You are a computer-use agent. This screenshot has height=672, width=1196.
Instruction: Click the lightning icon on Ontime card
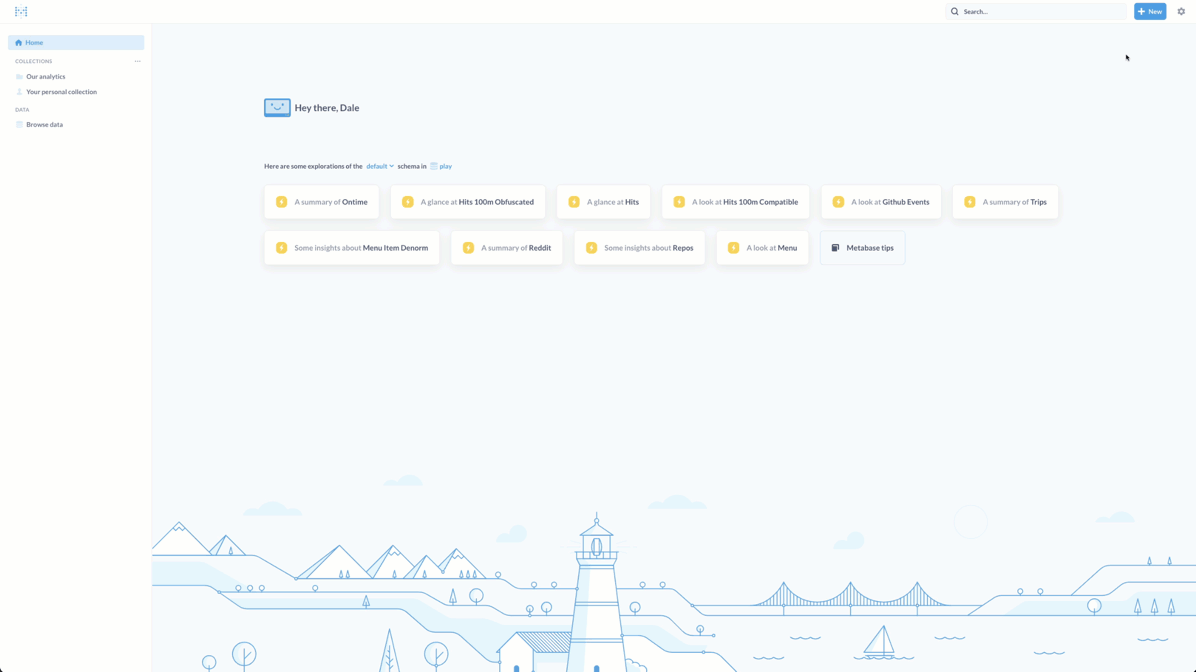tap(282, 202)
